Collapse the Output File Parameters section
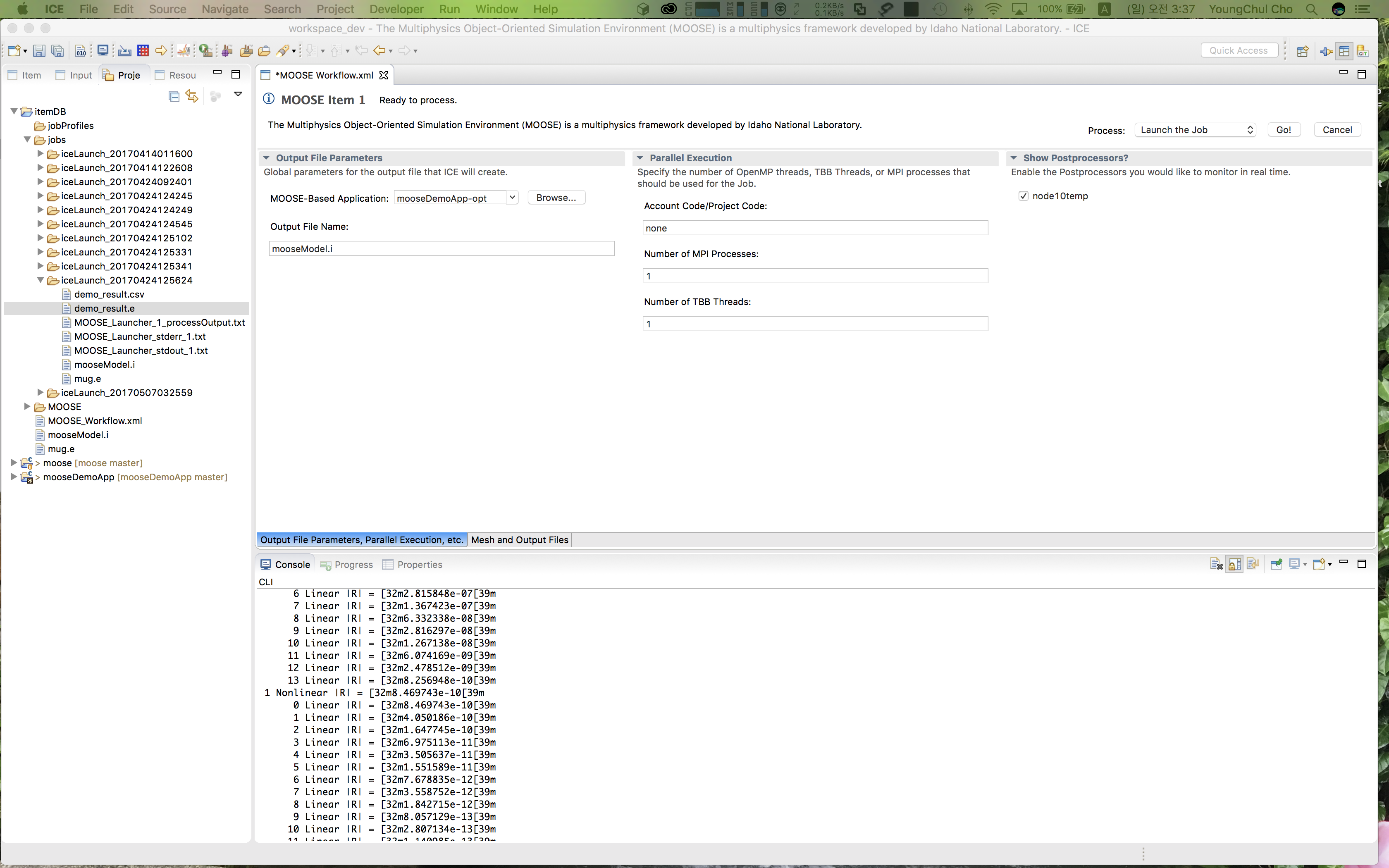The image size is (1389, 868). [x=266, y=158]
